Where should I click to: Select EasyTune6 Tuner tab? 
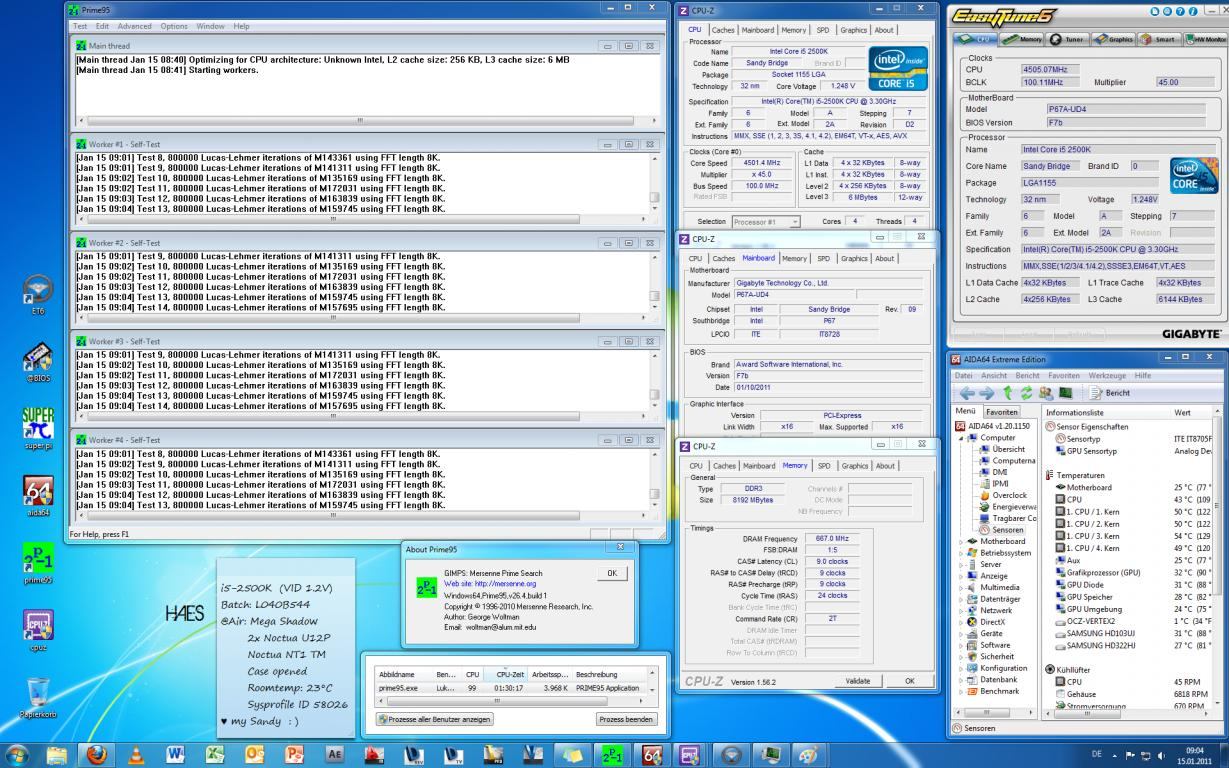pyautogui.click(x=1066, y=38)
